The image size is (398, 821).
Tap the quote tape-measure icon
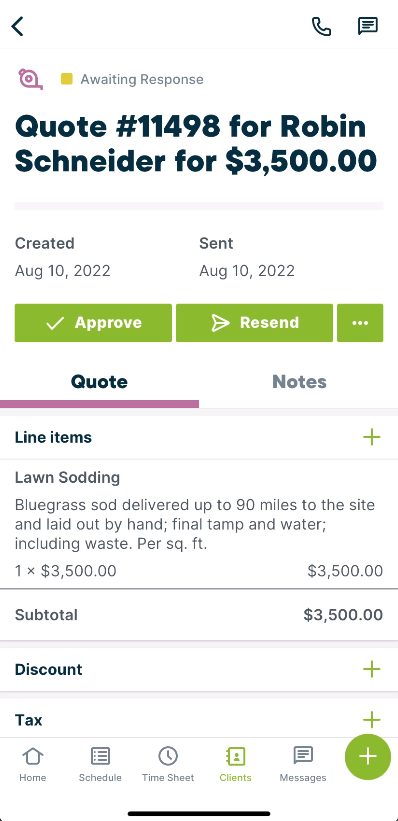pos(30,80)
